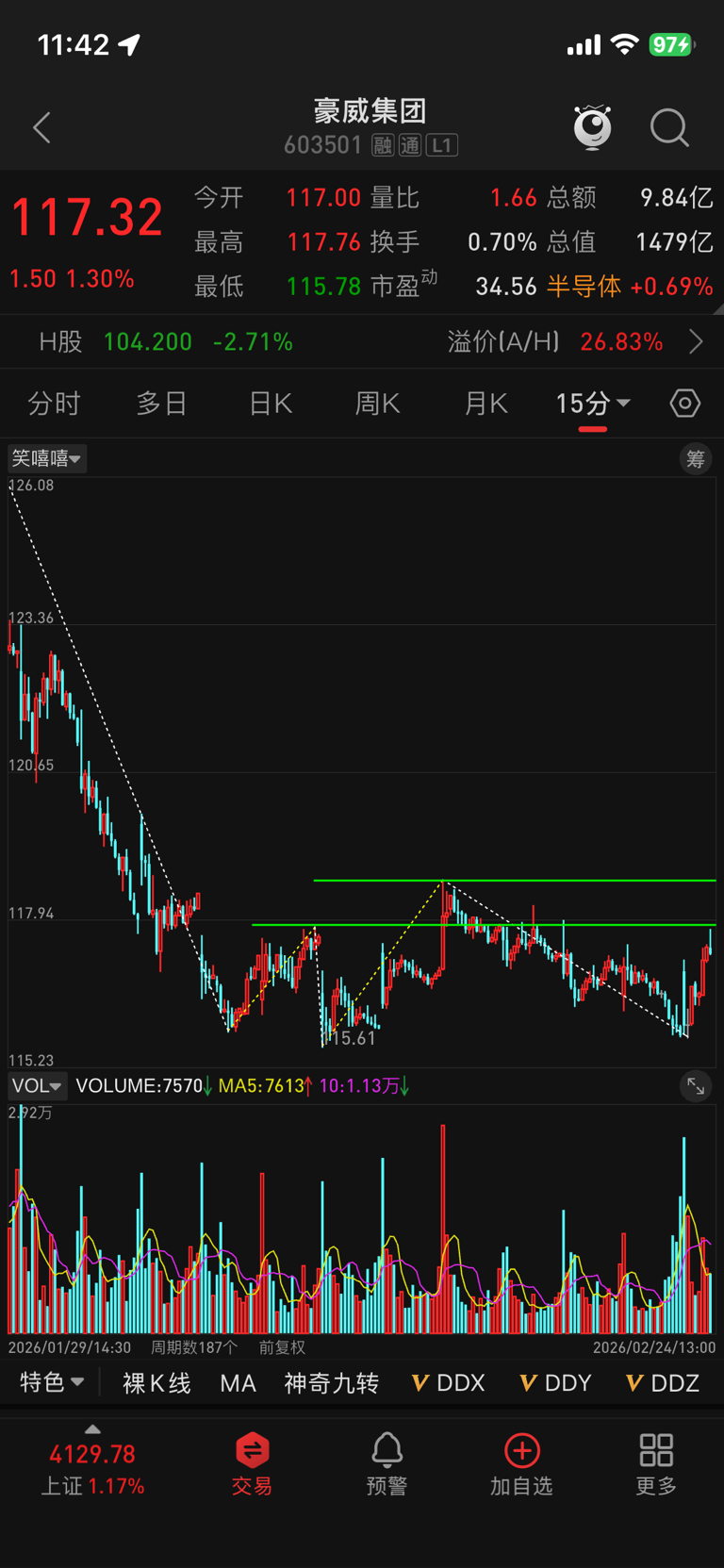This screenshot has width=724, height=1568.
Task: Select the 神奇九转 indicator
Action: click(332, 1383)
